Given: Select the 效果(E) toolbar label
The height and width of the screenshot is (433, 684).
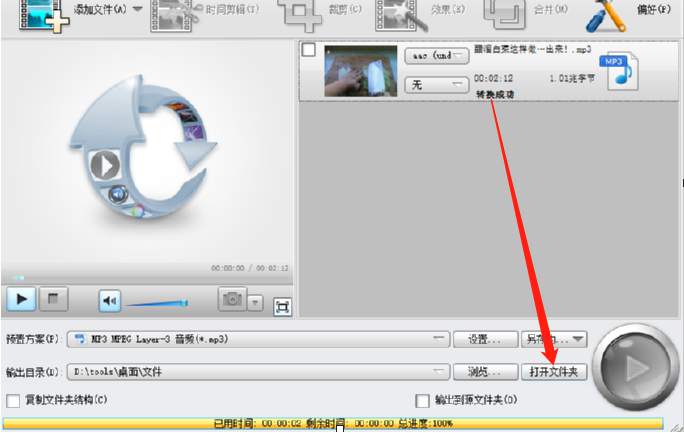Looking at the screenshot, I should click(448, 9).
